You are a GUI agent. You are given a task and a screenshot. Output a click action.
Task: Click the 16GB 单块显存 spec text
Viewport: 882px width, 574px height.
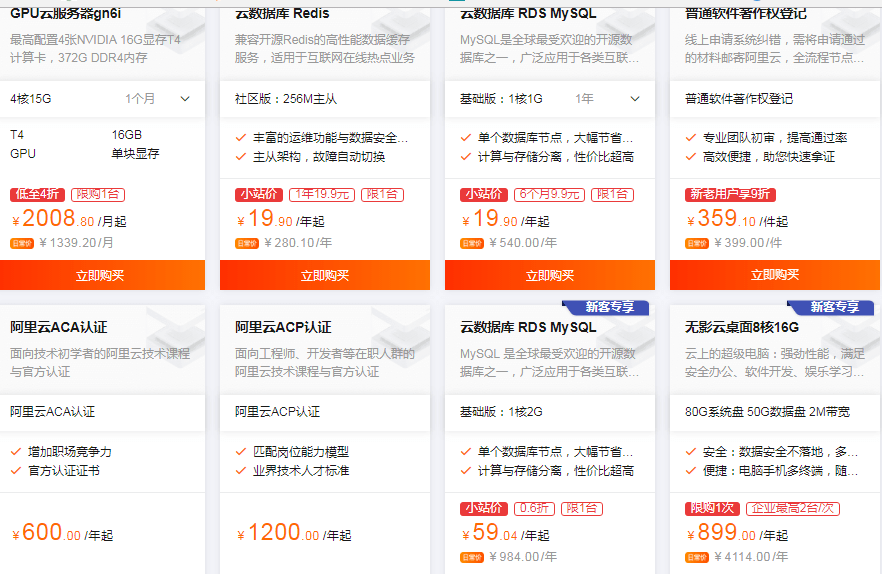pos(135,144)
